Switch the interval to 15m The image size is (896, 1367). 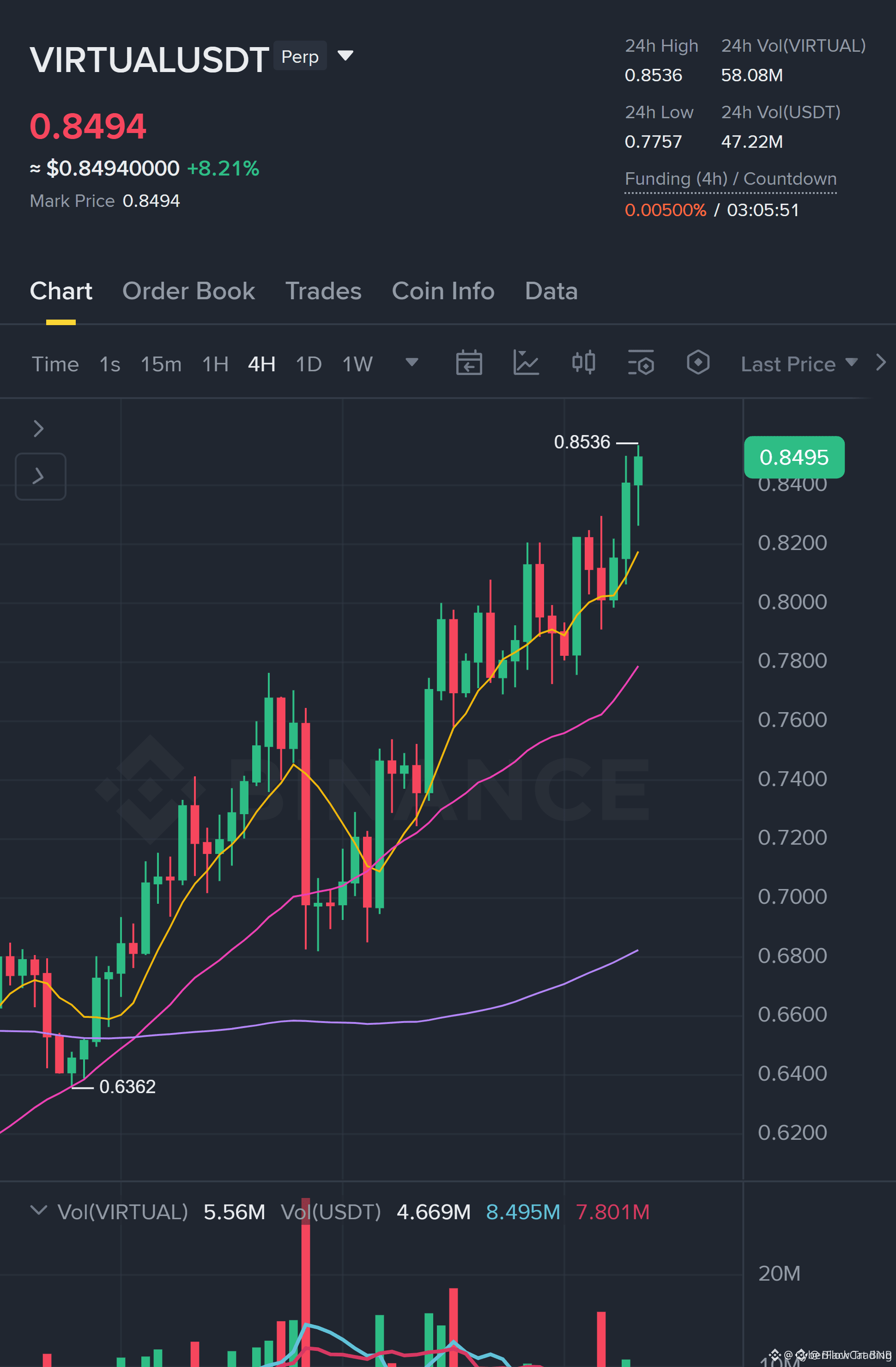coord(161,364)
